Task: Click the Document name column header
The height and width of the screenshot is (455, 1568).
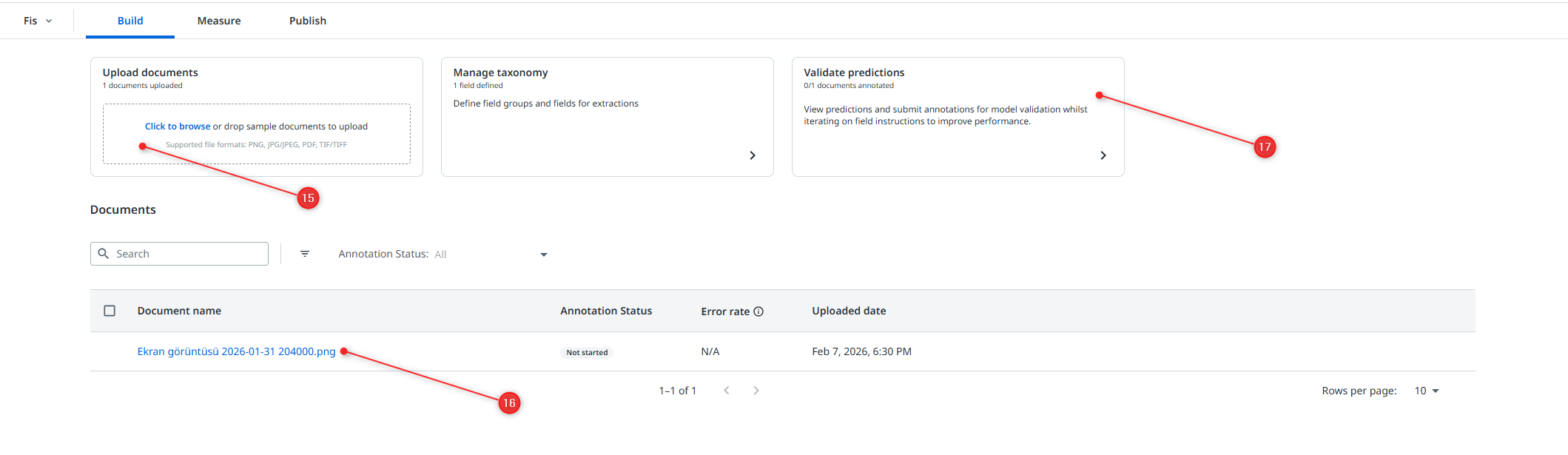Action: coord(179,311)
